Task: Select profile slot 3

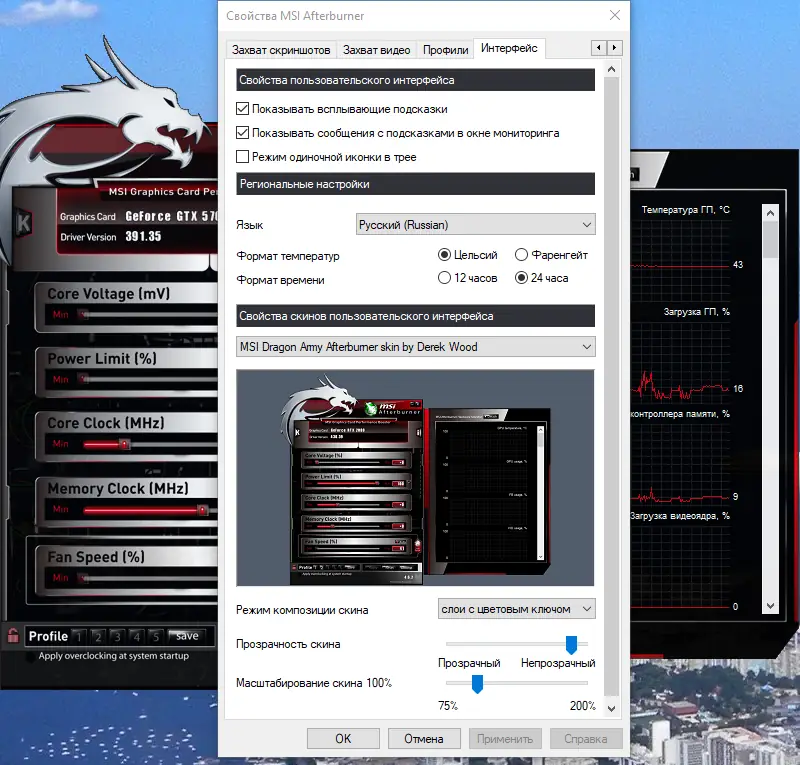Action: [x=117, y=636]
